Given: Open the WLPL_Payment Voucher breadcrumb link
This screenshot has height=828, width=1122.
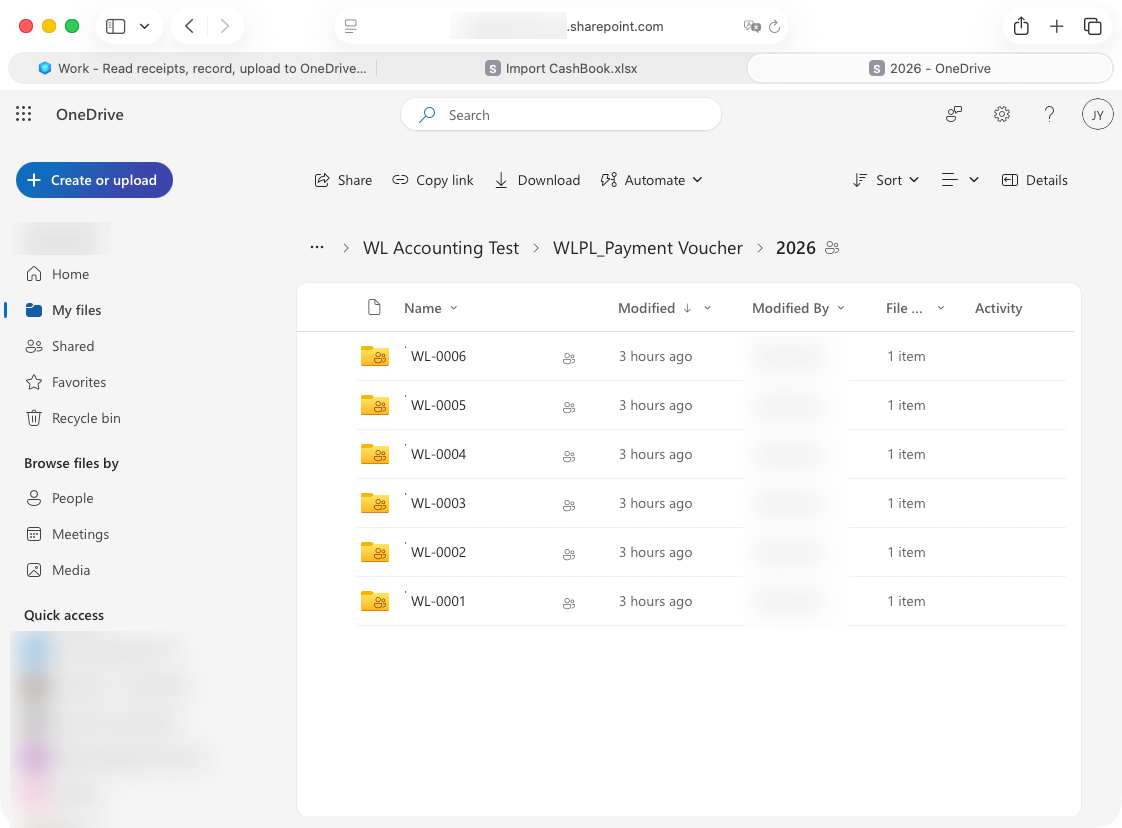Looking at the screenshot, I should pyautogui.click(x=647, y=247).
